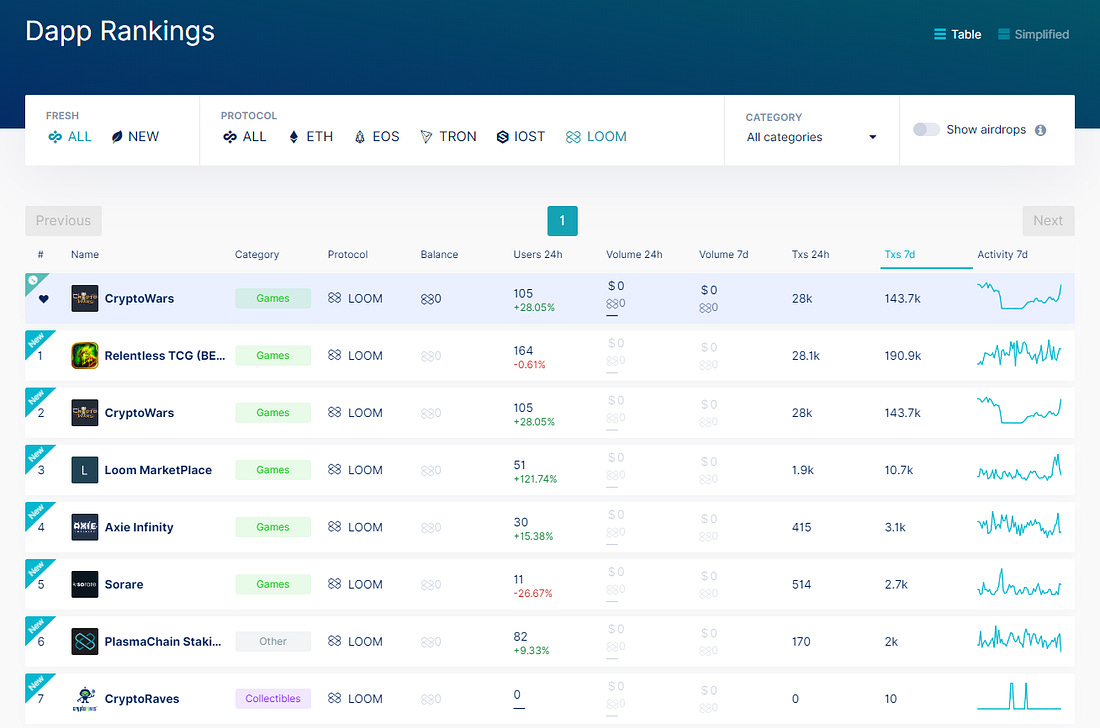Click the -26.67% users change for Sorare
1100x728 pixels.
(533, 594)
